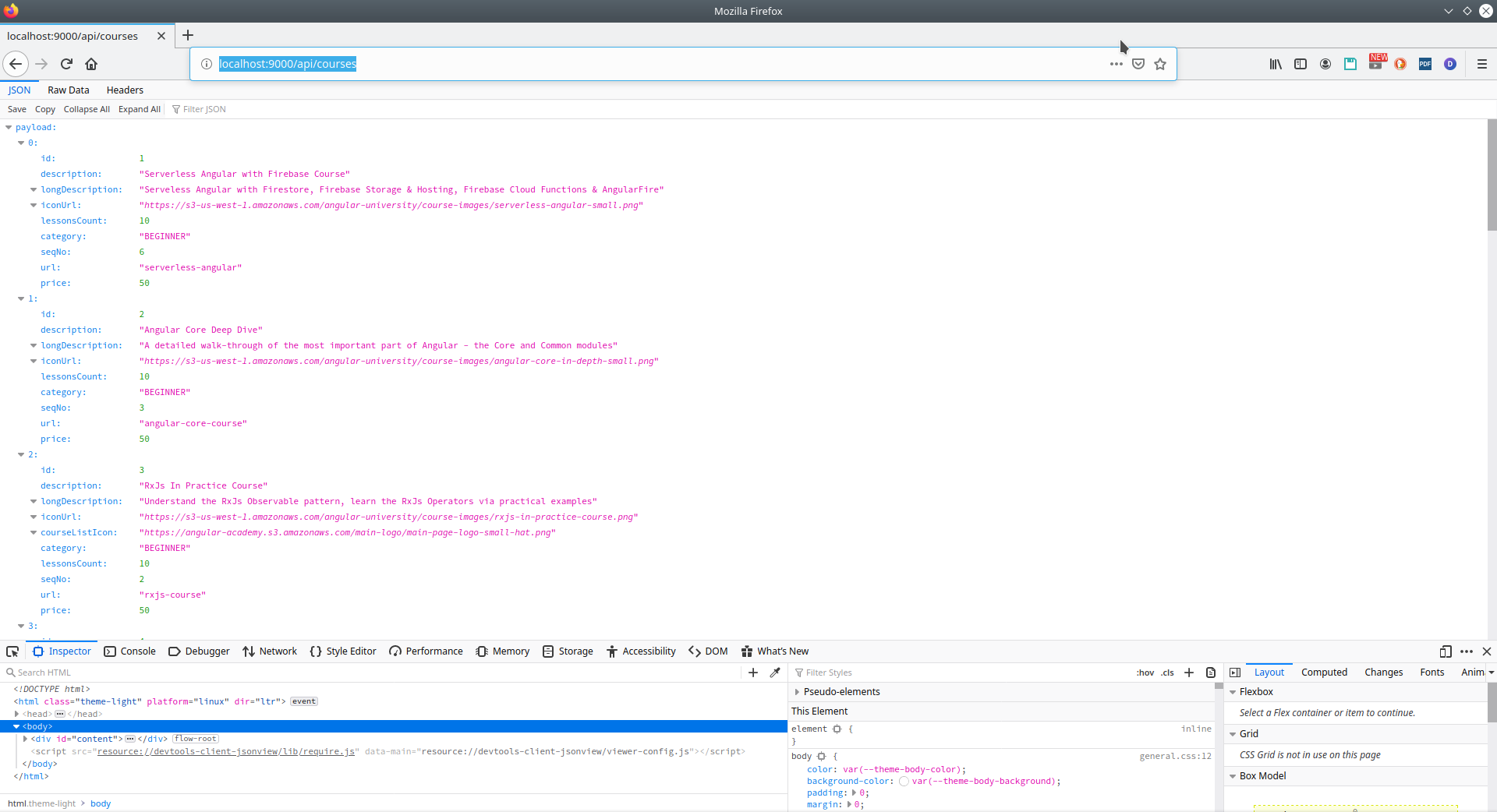Viewport: 1497px width, 812px height.
Task: Switch to Headers tab
Action: (125, 90)
